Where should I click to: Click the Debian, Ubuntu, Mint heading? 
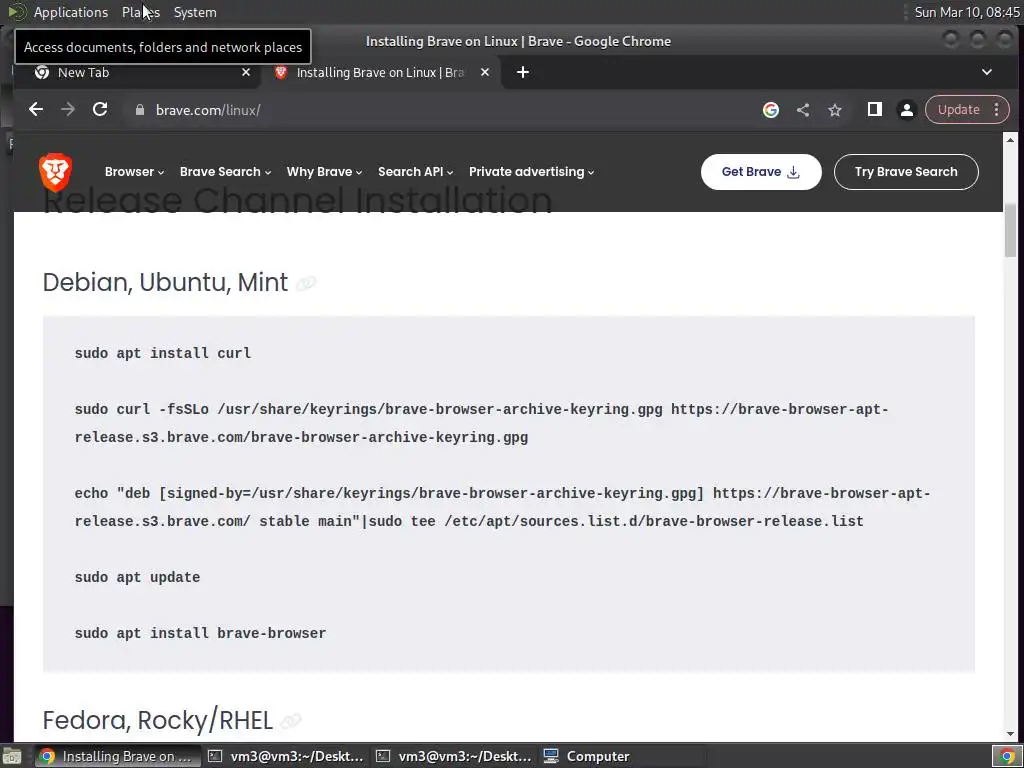coord(165,283)
